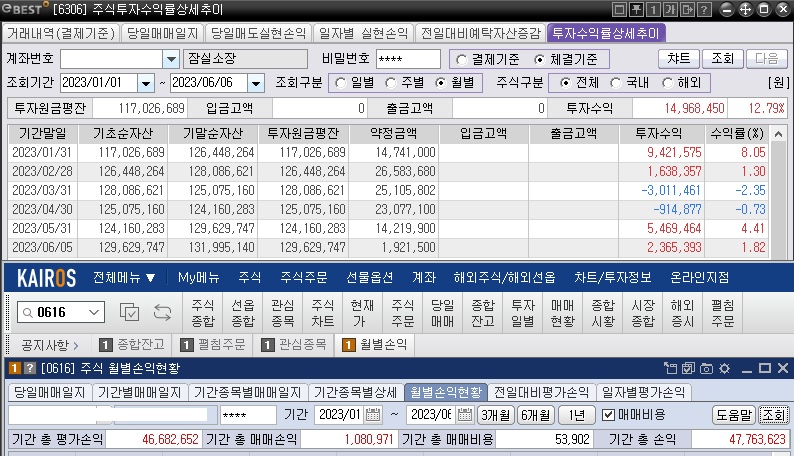The width and height of the screenshot is (794, 456).
Task: Open 해외증시 overseas markets shortcut
Action: point(682,313)
